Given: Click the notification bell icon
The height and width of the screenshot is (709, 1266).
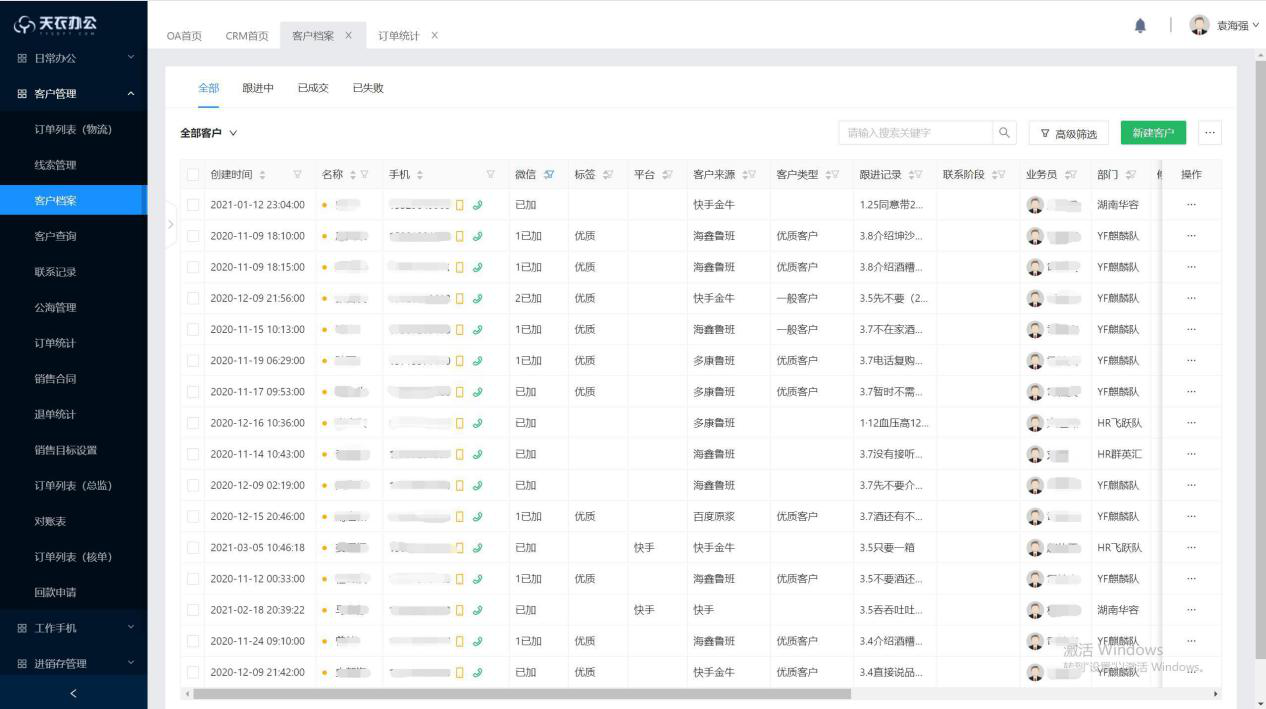Looking at the screenshot, I should [1140, 26].
